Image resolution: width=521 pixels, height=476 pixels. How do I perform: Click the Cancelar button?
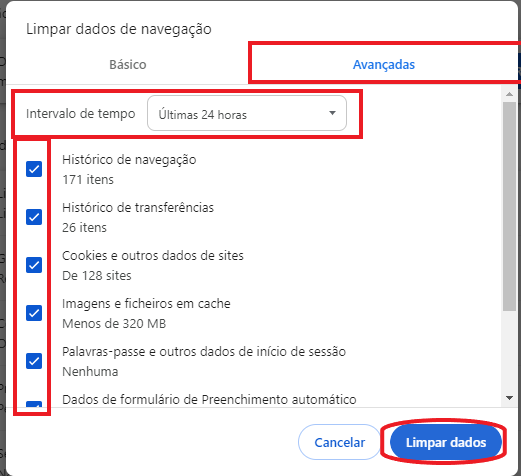click(x=339, y=442)
